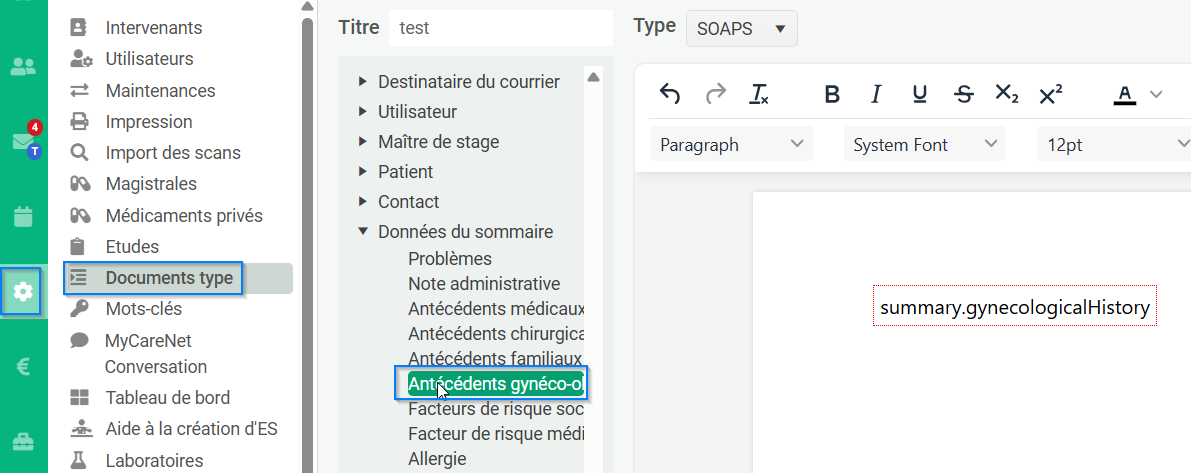Open the System Font dropdown
Viewport: 1191px width, 473px height.
[x=924, y=144]
